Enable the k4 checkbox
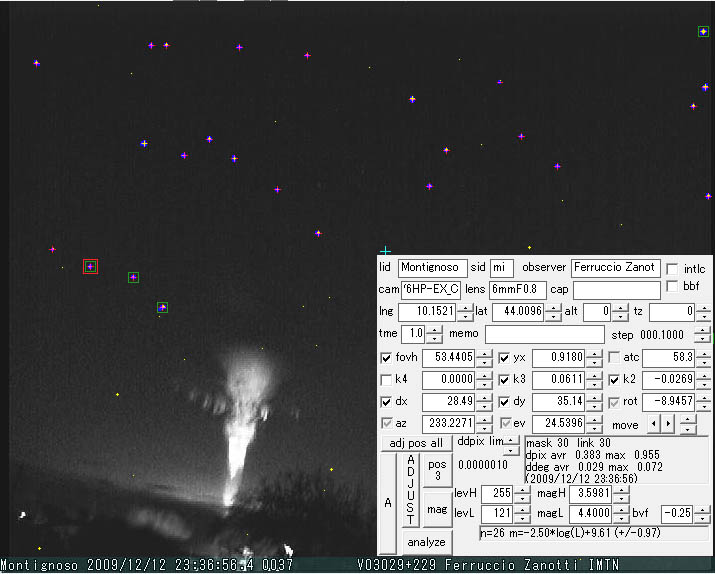 [x=386, y=380]
